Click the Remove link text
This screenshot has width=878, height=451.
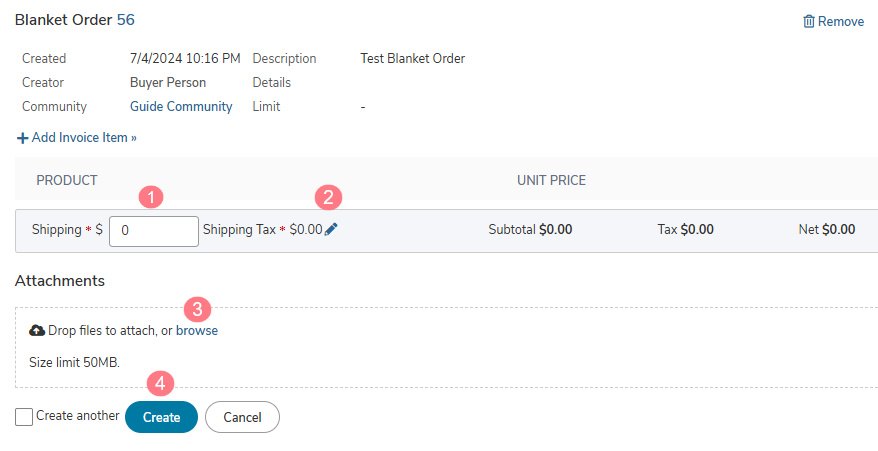[x=841, y=22]
